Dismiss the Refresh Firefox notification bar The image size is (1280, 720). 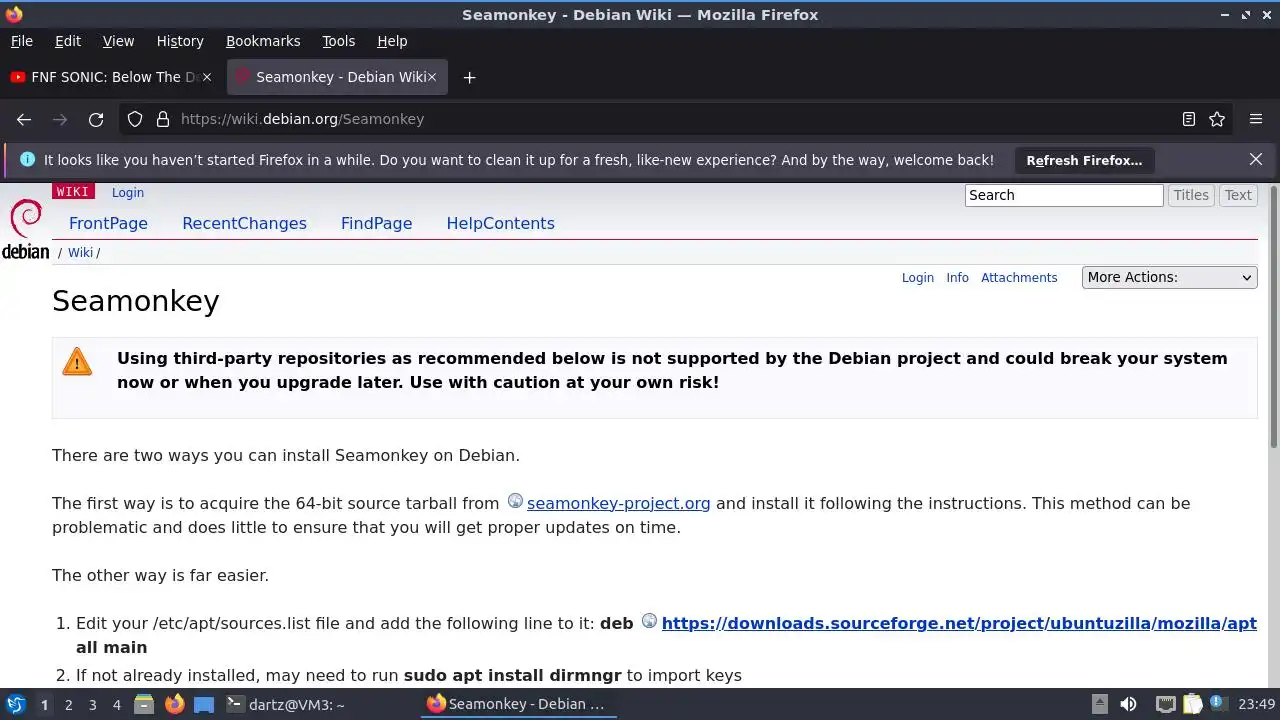point(1256,159)
